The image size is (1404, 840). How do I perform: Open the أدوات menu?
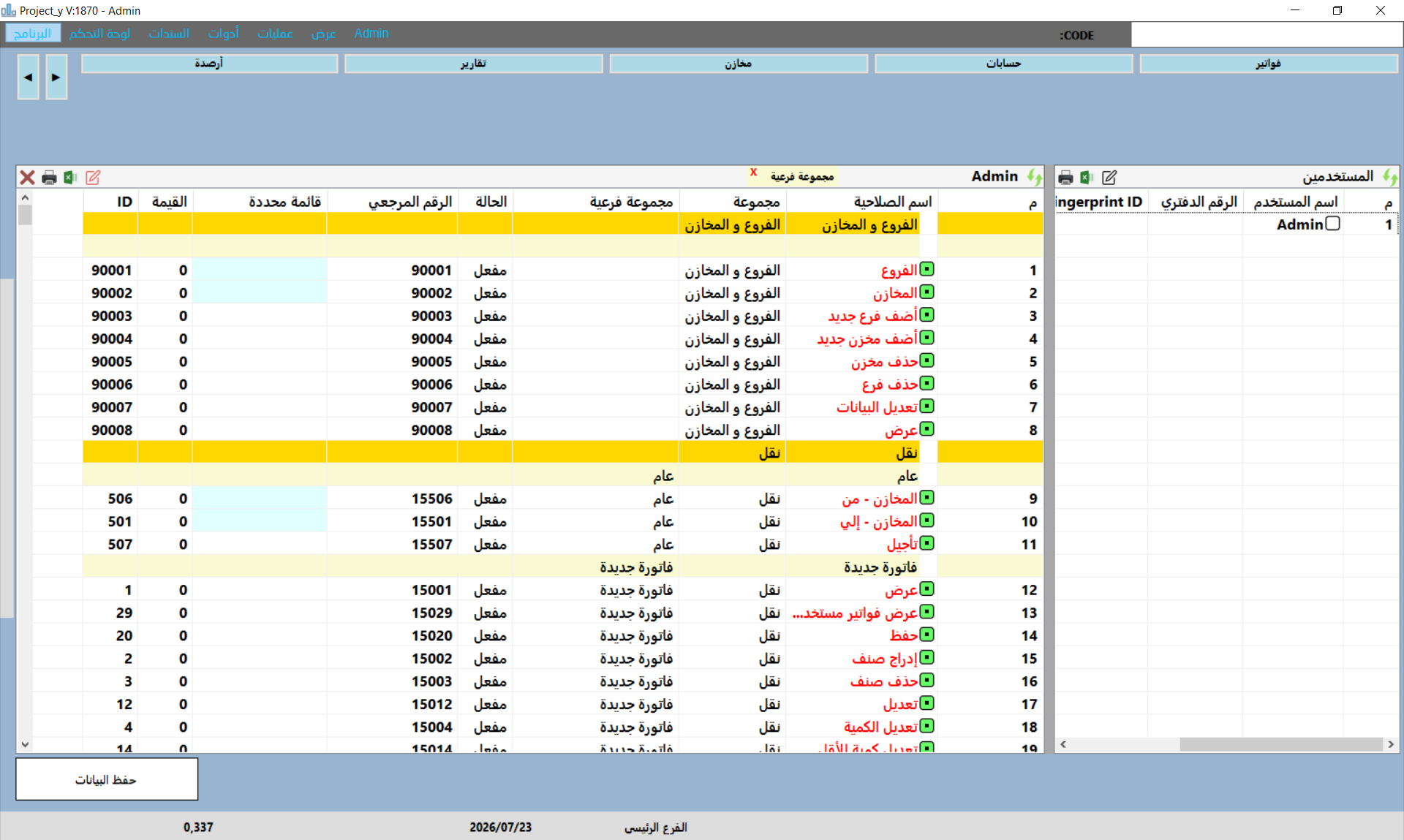(x=223, y=34)
